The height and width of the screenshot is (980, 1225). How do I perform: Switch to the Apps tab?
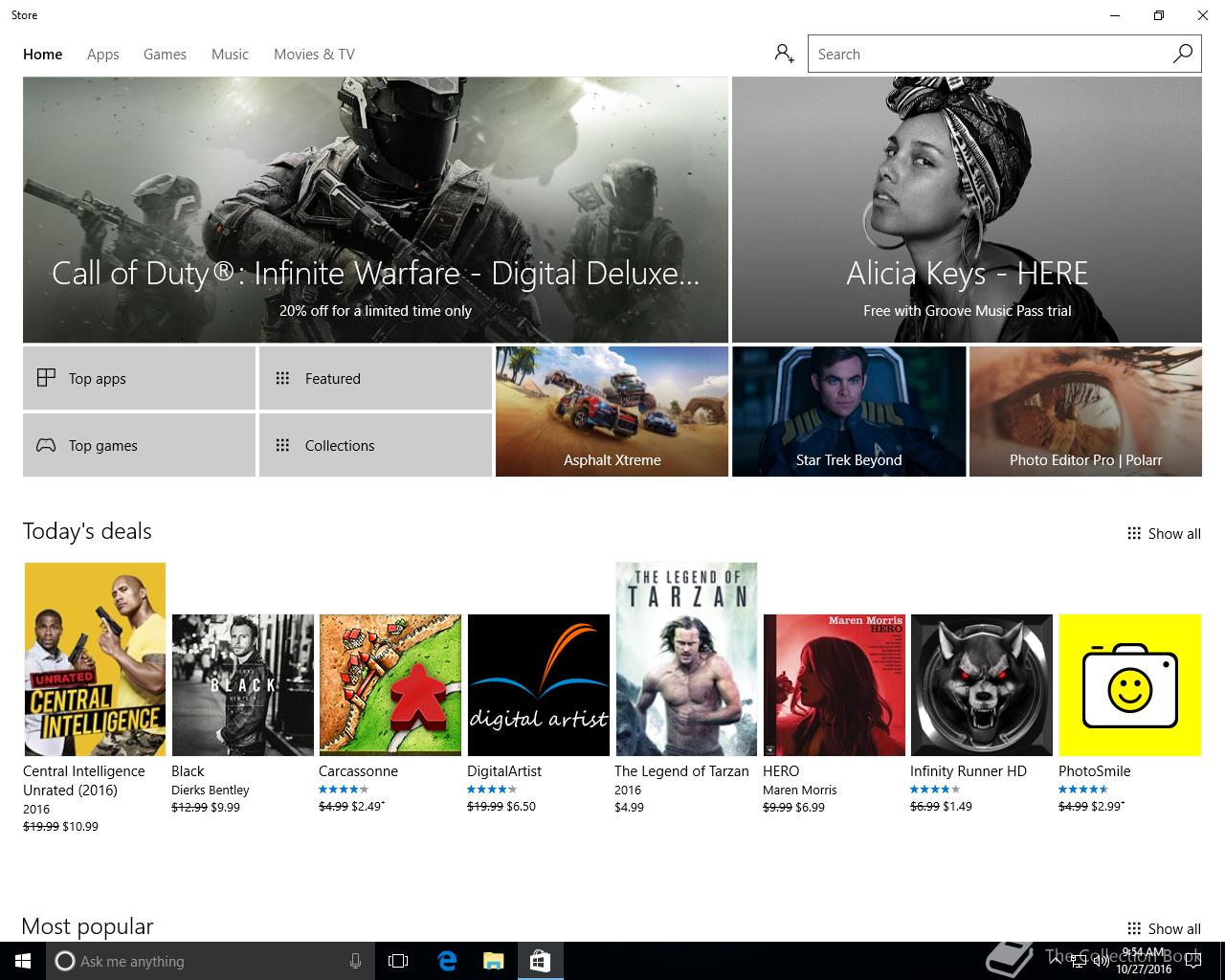[103, 55]
